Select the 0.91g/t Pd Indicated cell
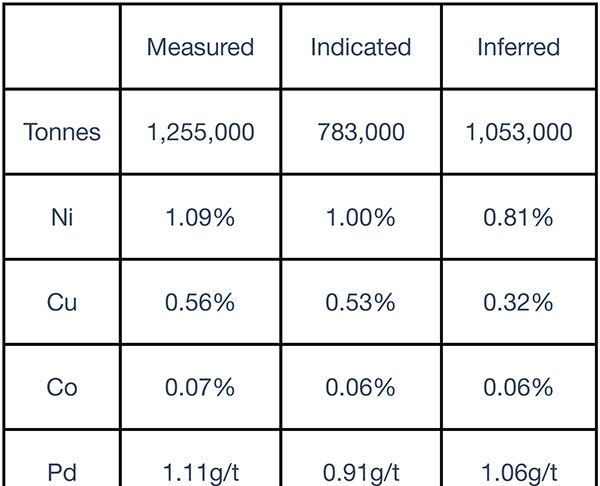600x486 pixels. (360, 472)
